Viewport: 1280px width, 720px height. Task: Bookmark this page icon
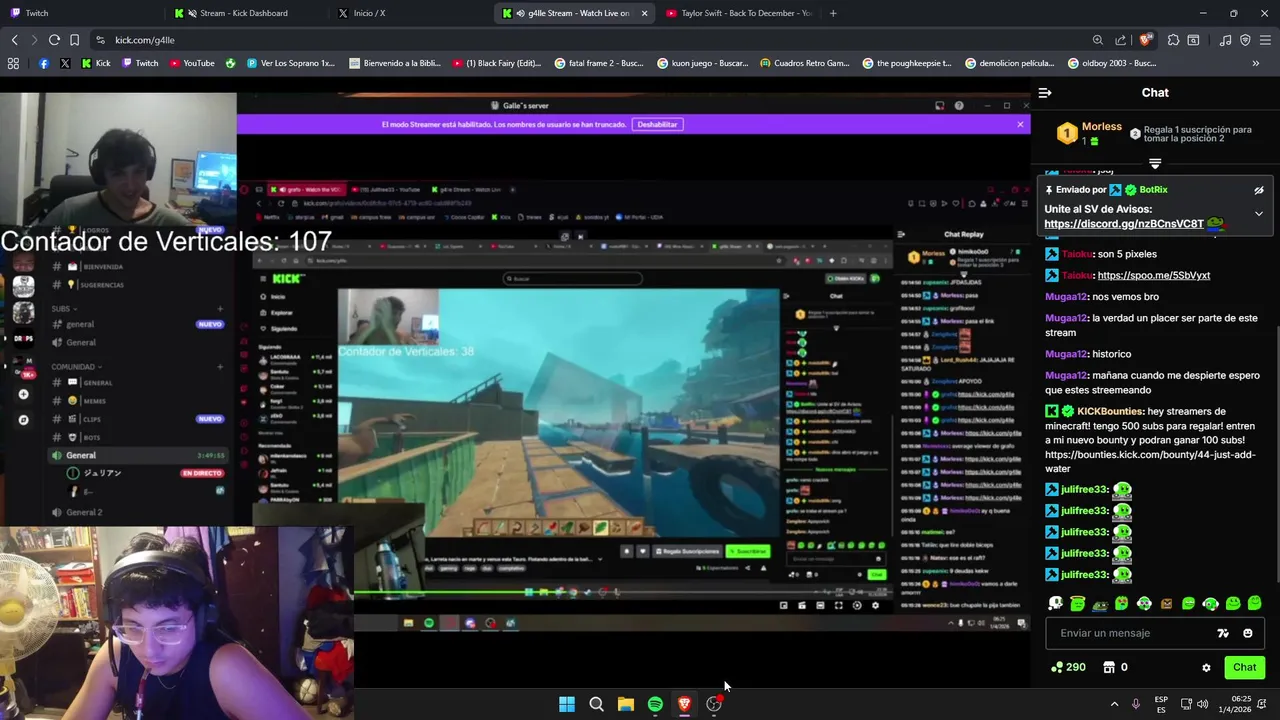[74, 40]
